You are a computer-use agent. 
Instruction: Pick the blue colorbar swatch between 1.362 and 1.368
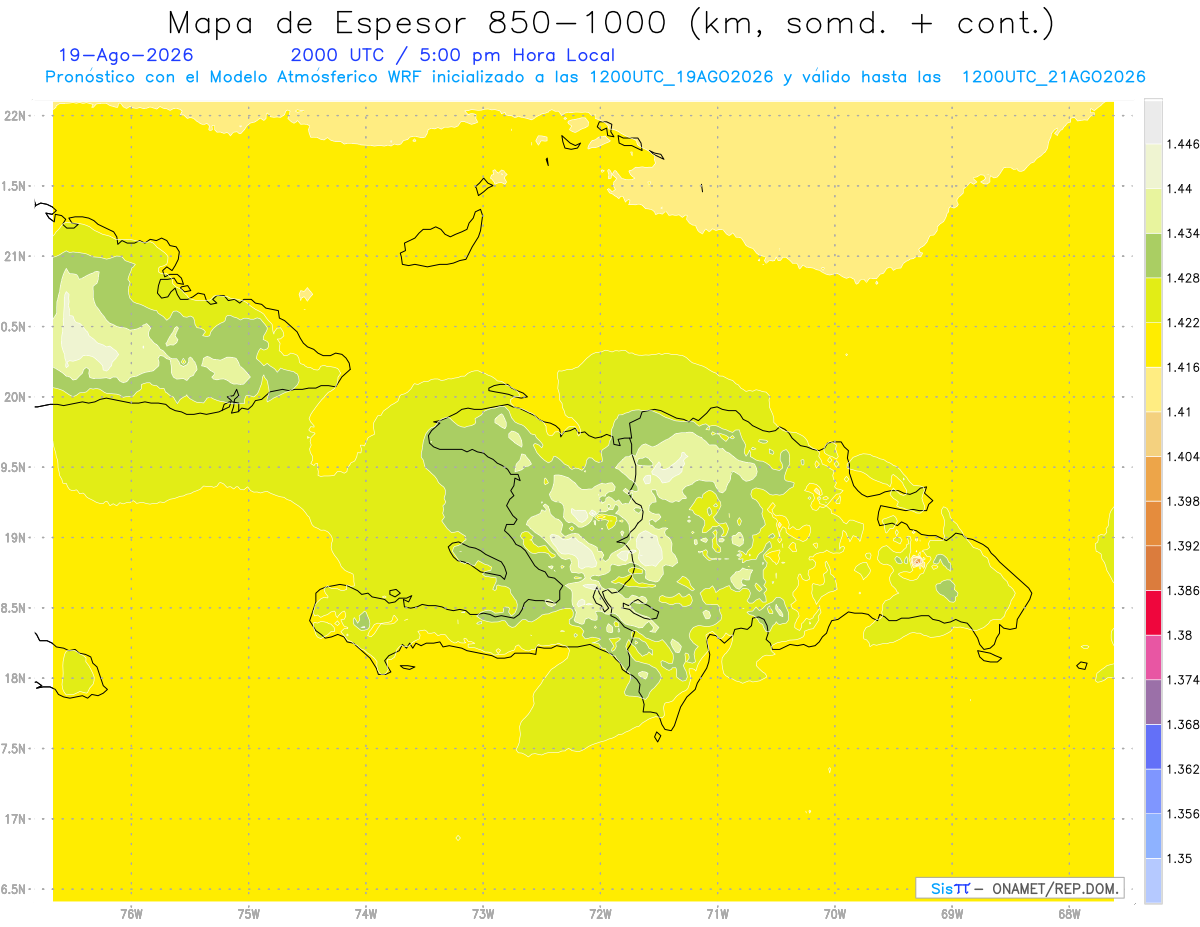tap(1153, 746)
